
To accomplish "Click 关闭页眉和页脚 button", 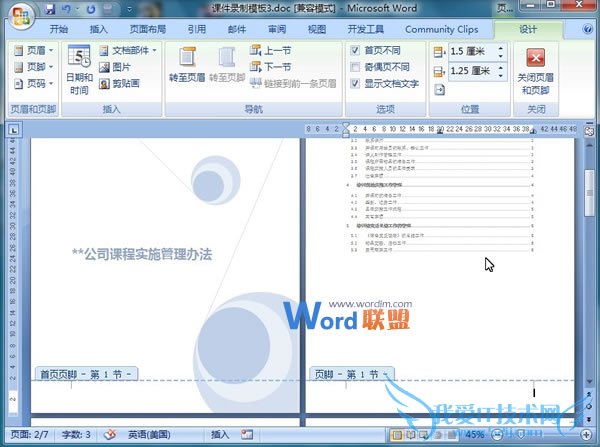I will (x=535, y=71).
